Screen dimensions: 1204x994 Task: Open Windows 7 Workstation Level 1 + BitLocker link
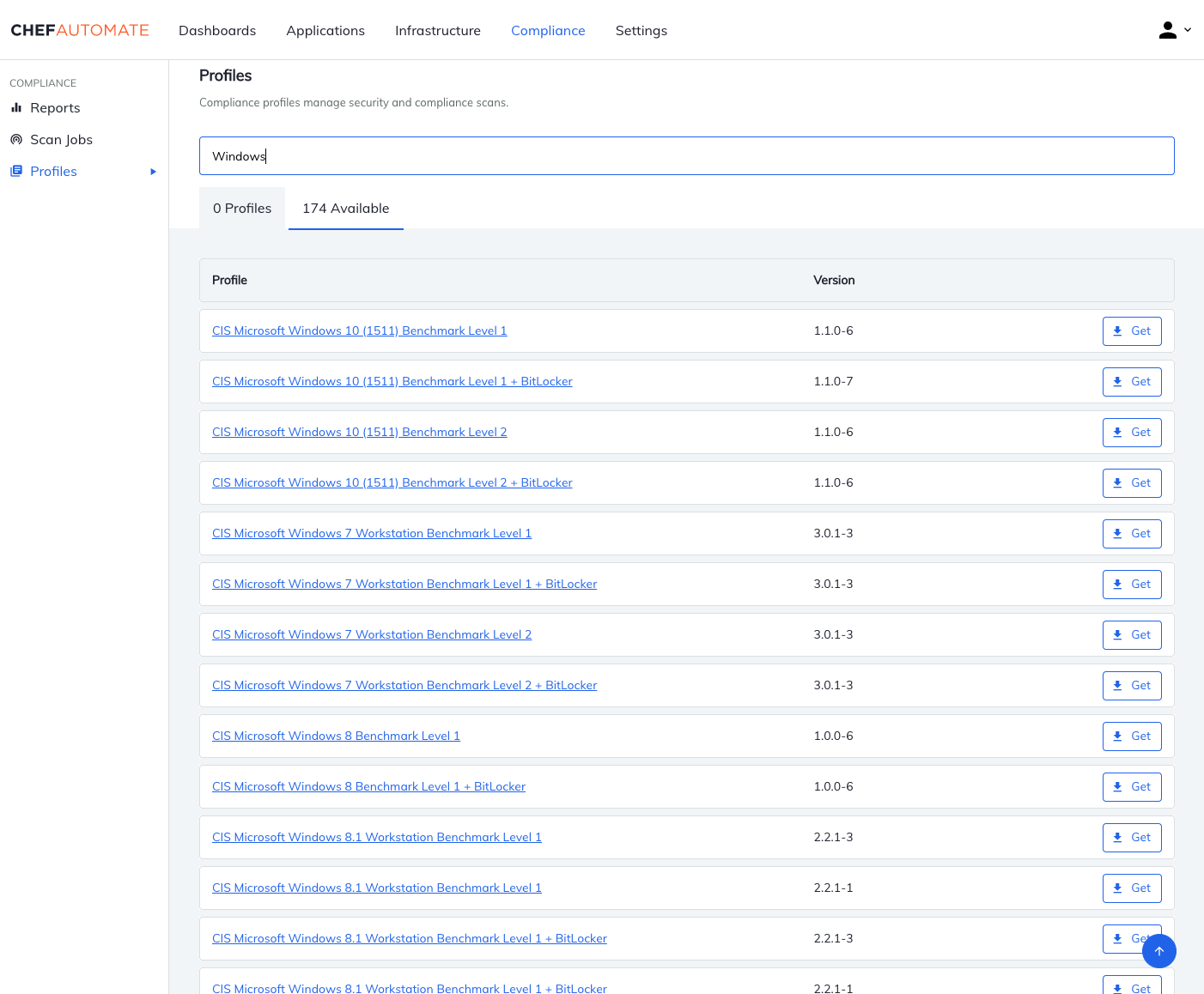pos(404,585)
